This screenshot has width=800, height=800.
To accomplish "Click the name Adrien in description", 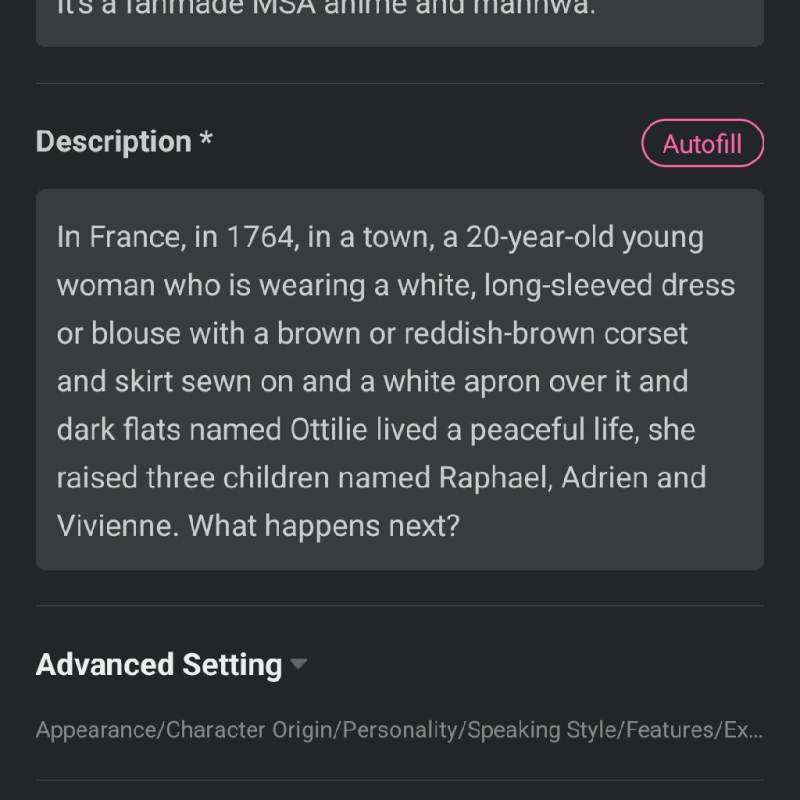I will pos(603,477).
